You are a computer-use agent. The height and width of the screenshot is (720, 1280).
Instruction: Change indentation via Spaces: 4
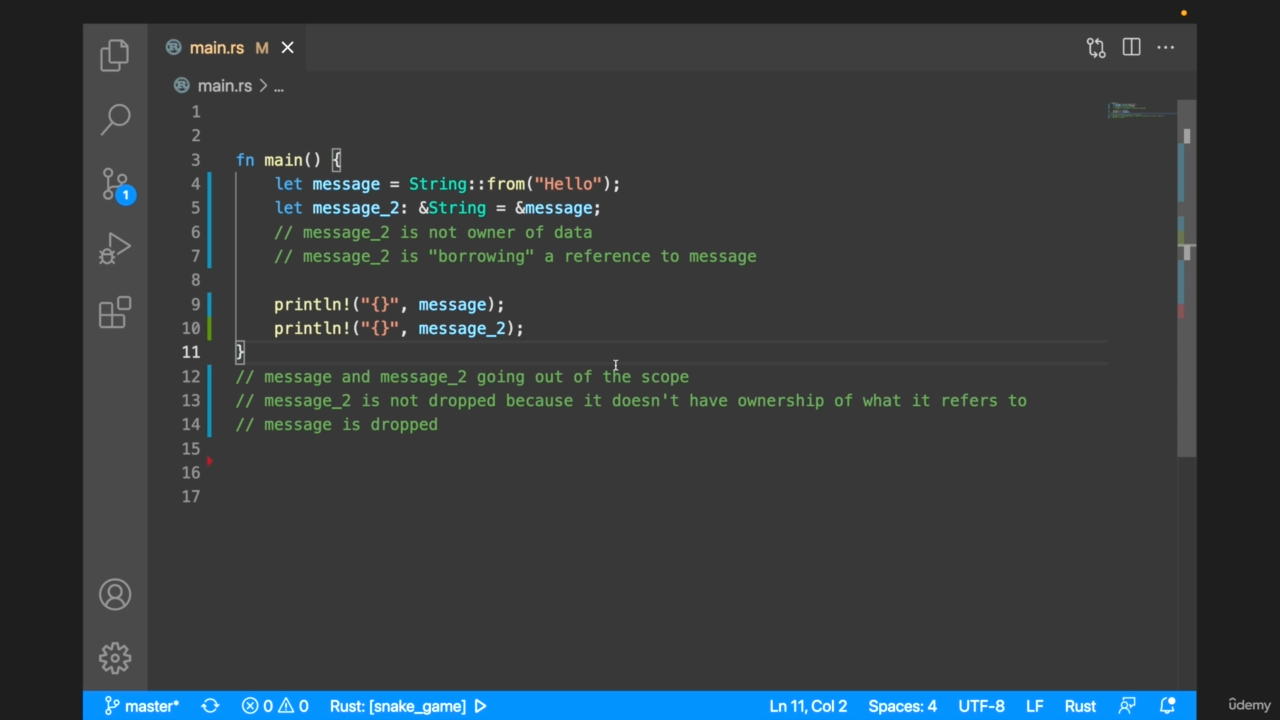902,706
